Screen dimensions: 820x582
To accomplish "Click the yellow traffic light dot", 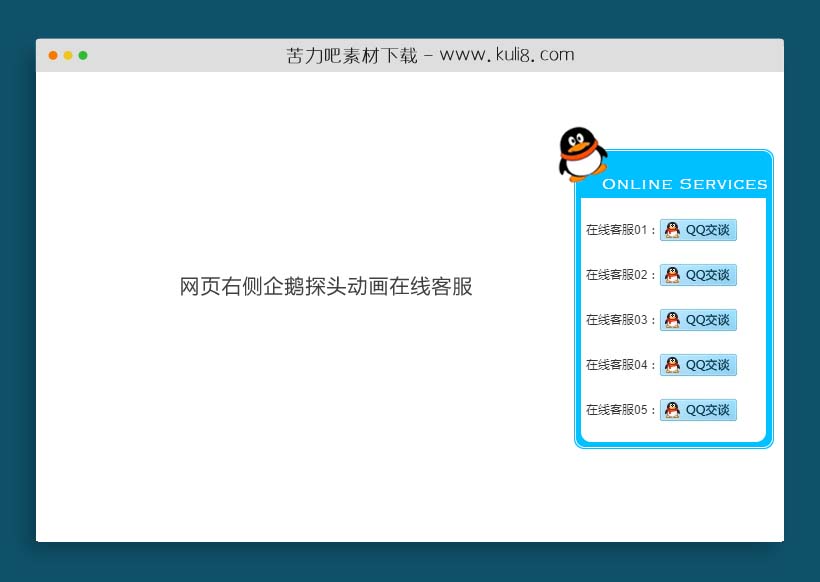I will 67,56.
